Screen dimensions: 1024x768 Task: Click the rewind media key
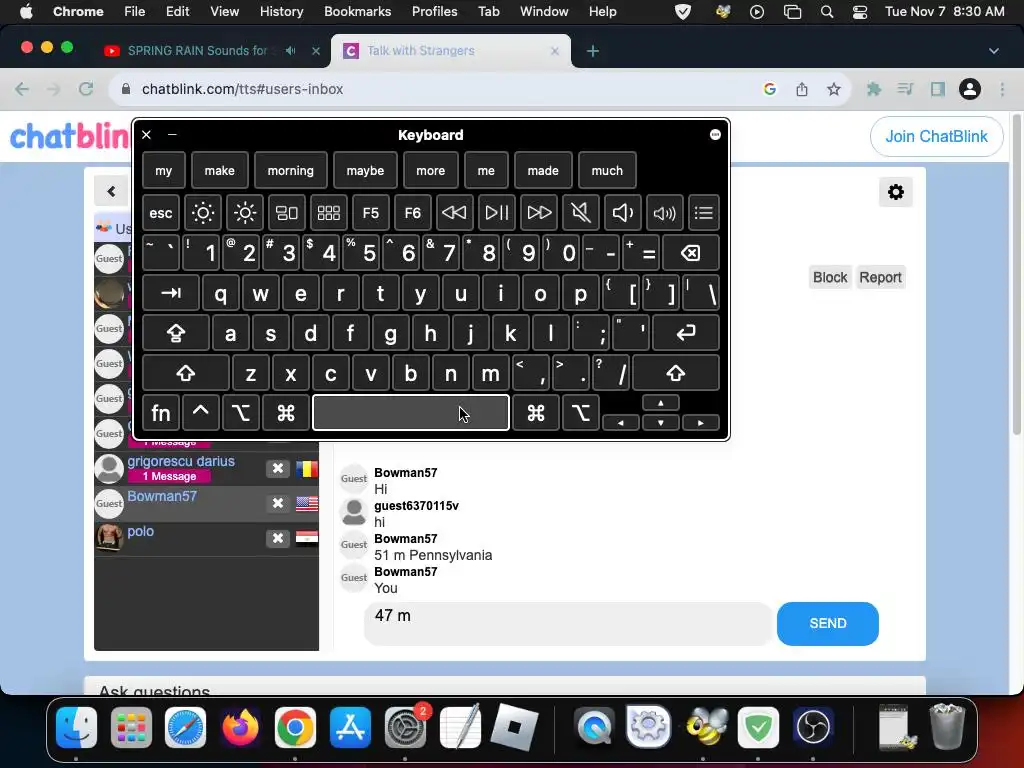(x=455, y=212)
